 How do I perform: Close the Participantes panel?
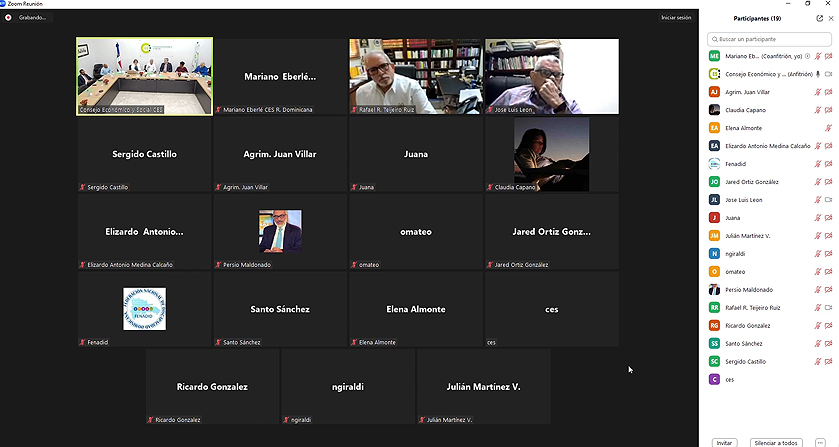tap(831, 18)
